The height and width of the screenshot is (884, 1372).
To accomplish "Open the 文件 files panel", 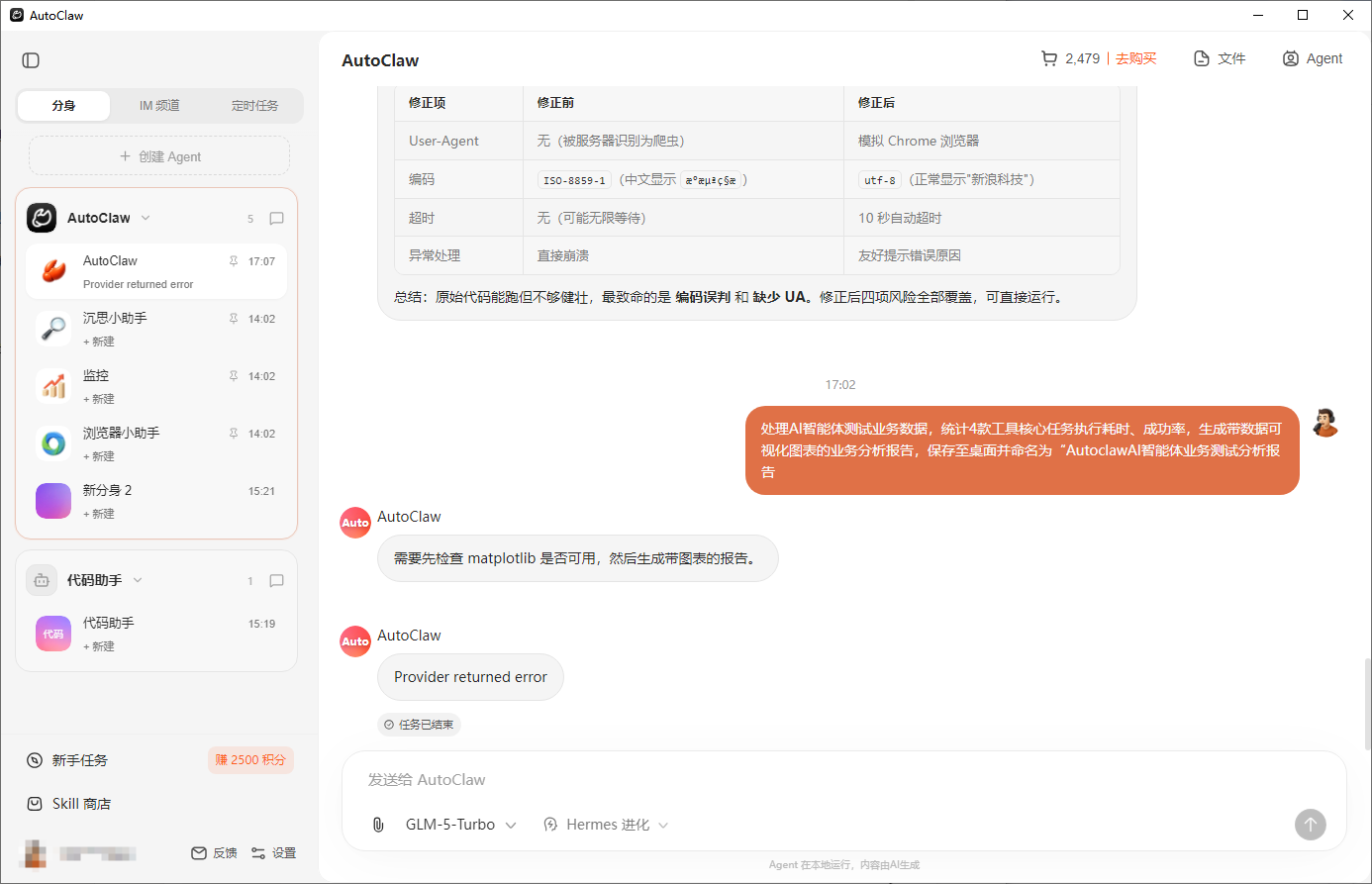I will (1220, 58).
